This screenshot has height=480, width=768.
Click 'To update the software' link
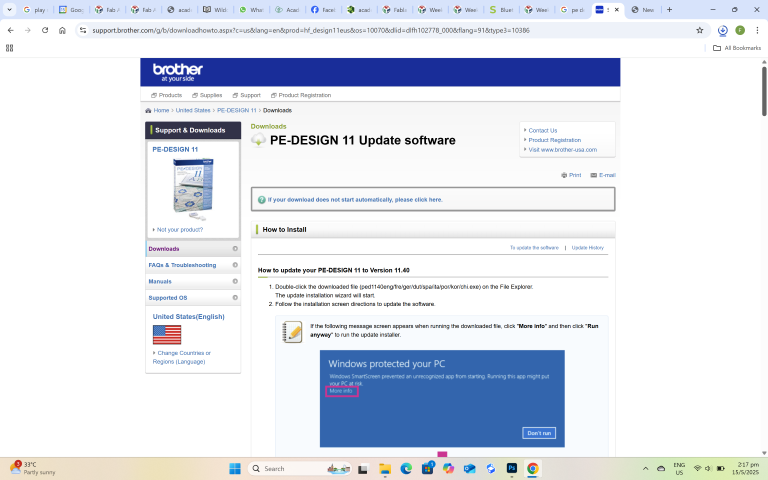(x=534, y=248)
